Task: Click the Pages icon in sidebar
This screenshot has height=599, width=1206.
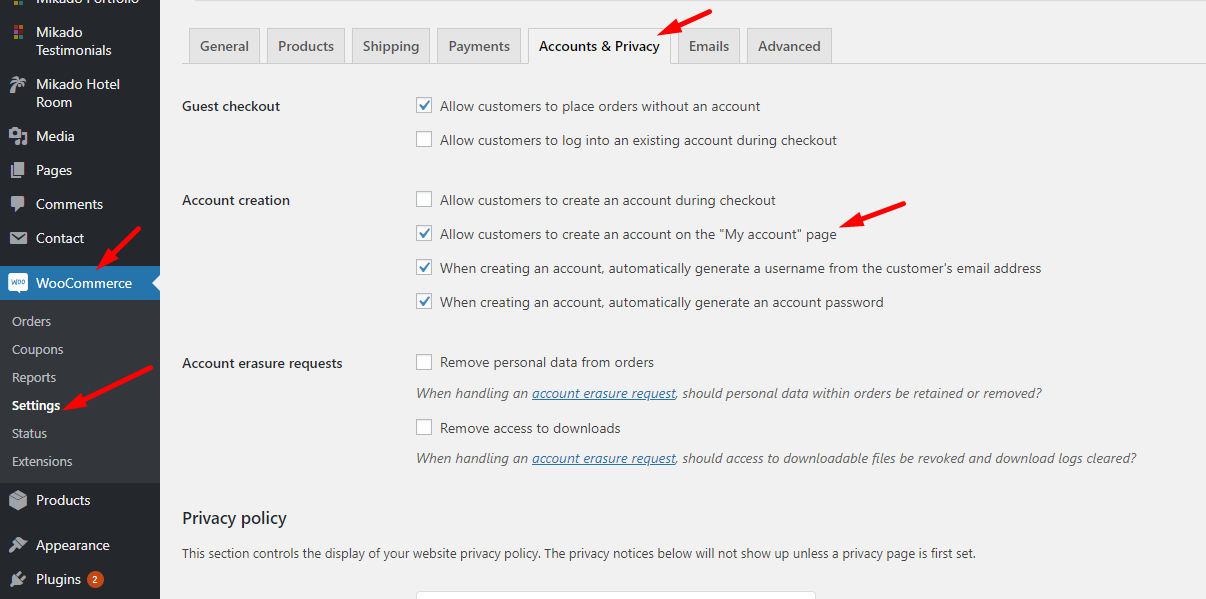Action: click(17, 170)
